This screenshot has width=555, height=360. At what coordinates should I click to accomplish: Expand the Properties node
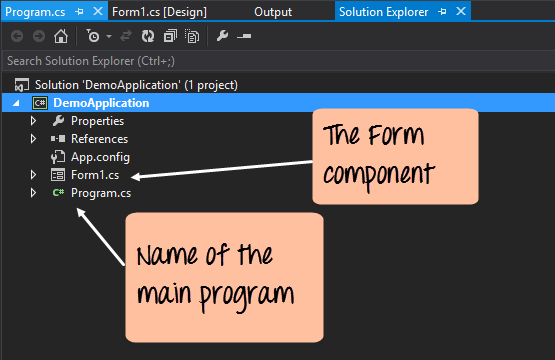click(33, 121)
